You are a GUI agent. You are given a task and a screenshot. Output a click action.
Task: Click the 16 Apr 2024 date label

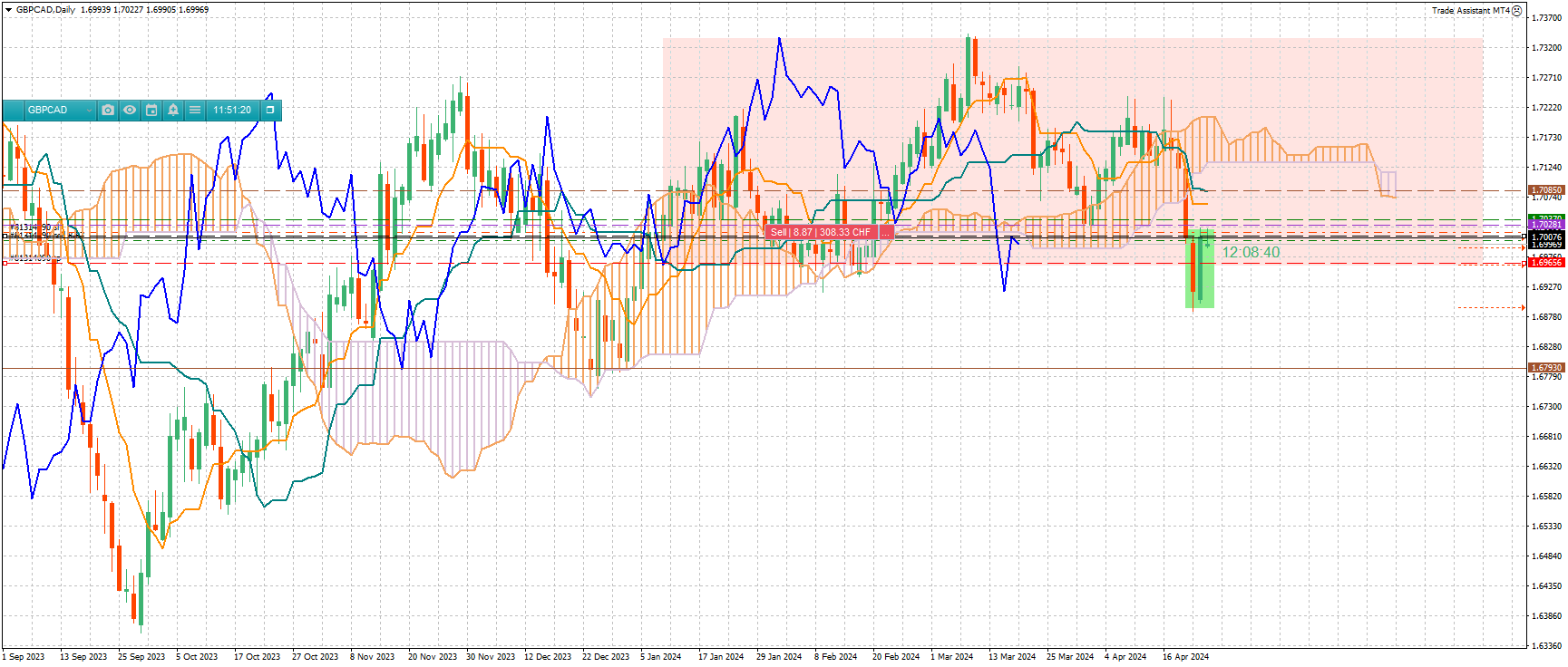pyautogui.click(x=1185, y=657)
